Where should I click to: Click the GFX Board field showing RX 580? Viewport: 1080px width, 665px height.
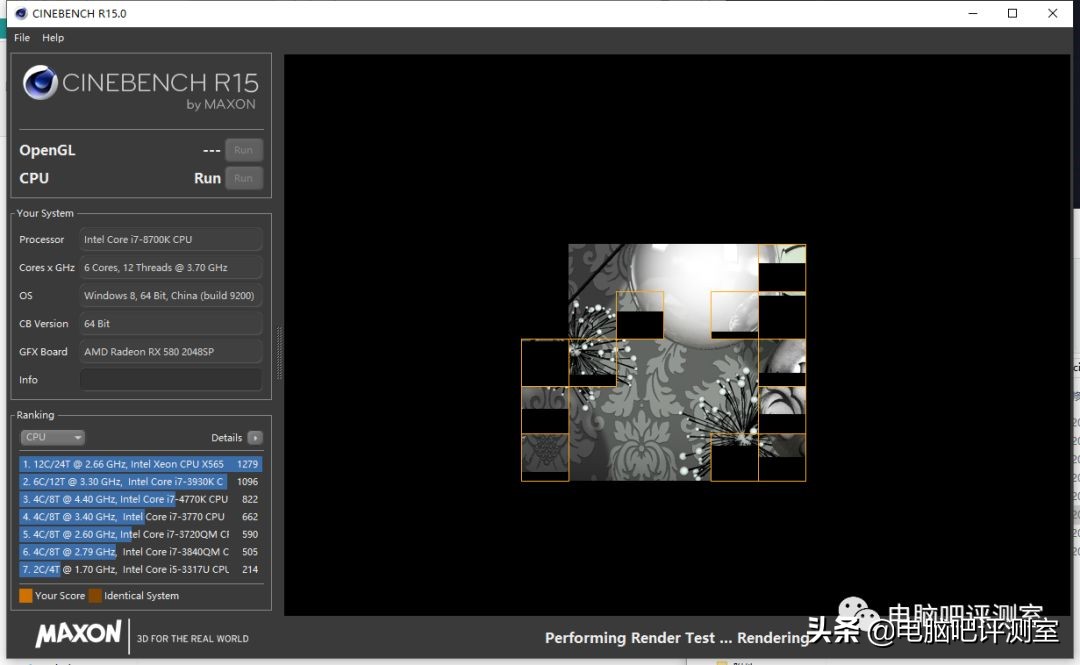tap(170, 352)
